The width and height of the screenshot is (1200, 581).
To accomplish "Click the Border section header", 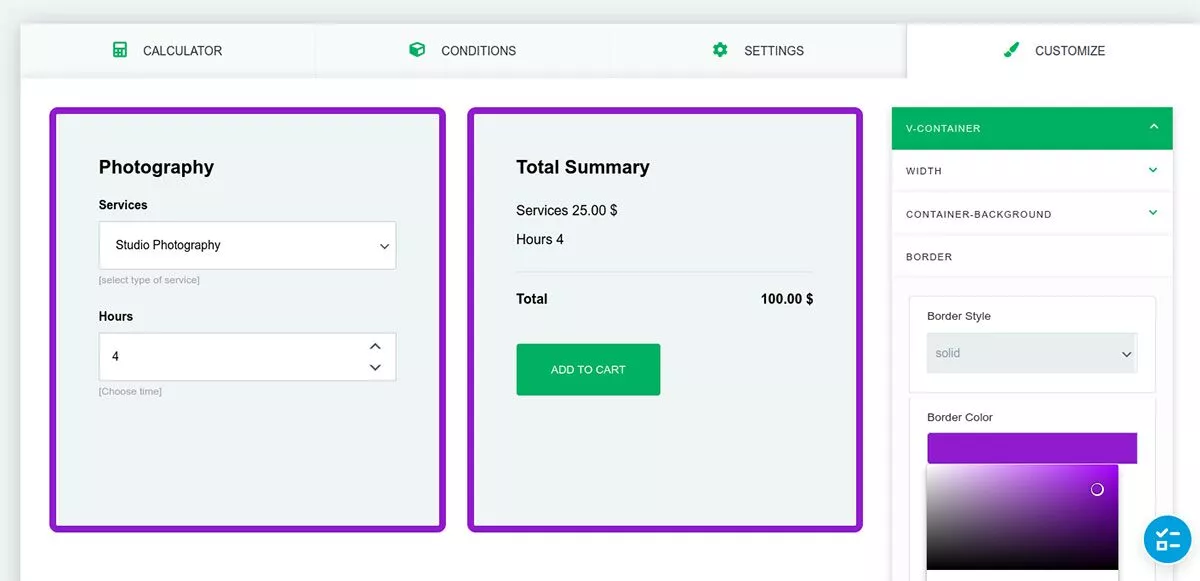I will coord(1032,257).
